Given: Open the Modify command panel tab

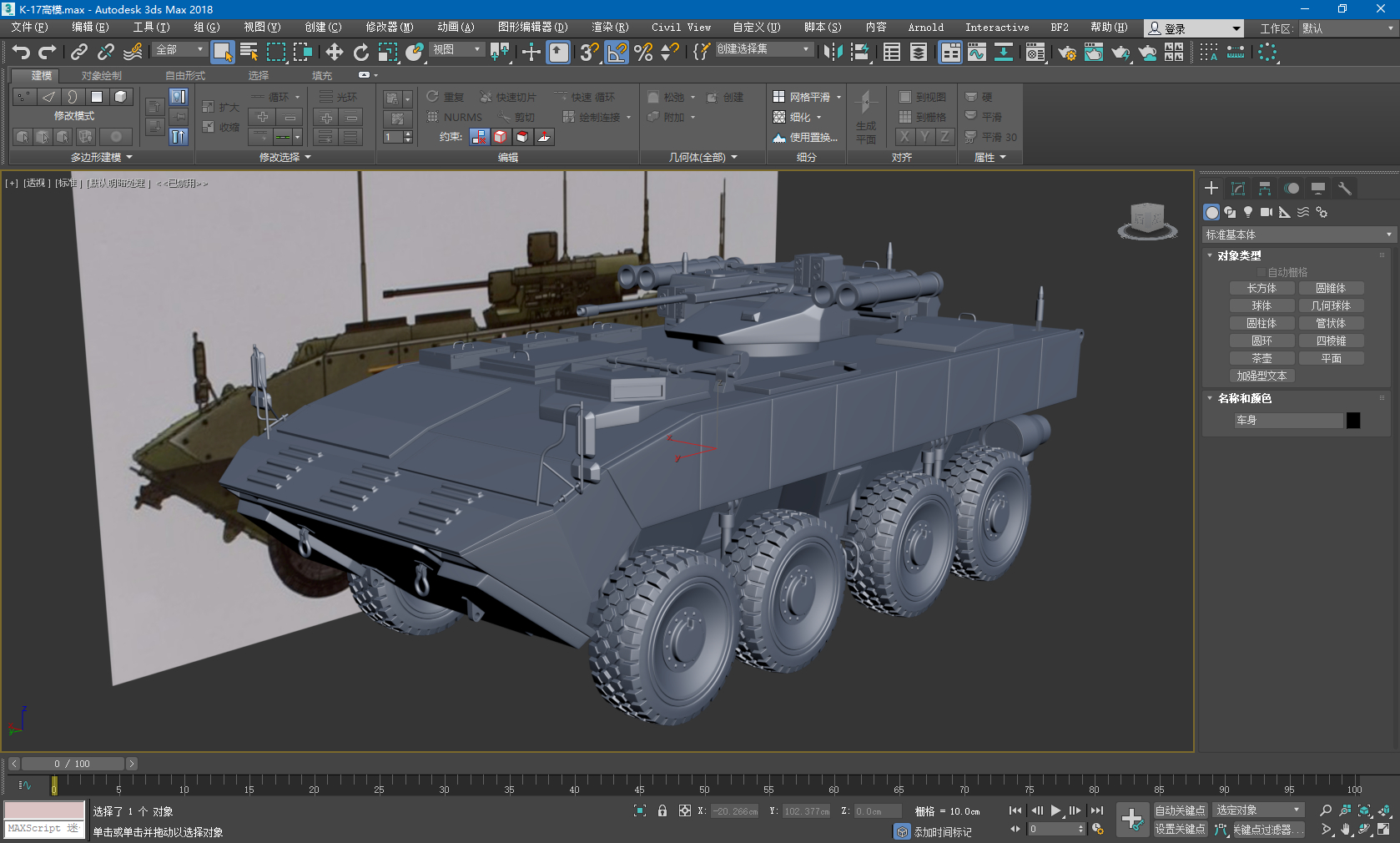Looking at the screenshot, I should pos(1238,188).
